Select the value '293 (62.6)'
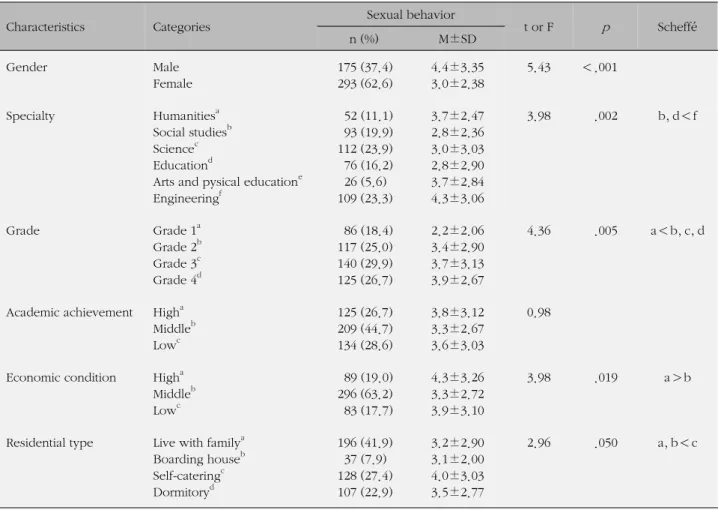The width and height of the screenshot is (718, 510). point(365,84)
